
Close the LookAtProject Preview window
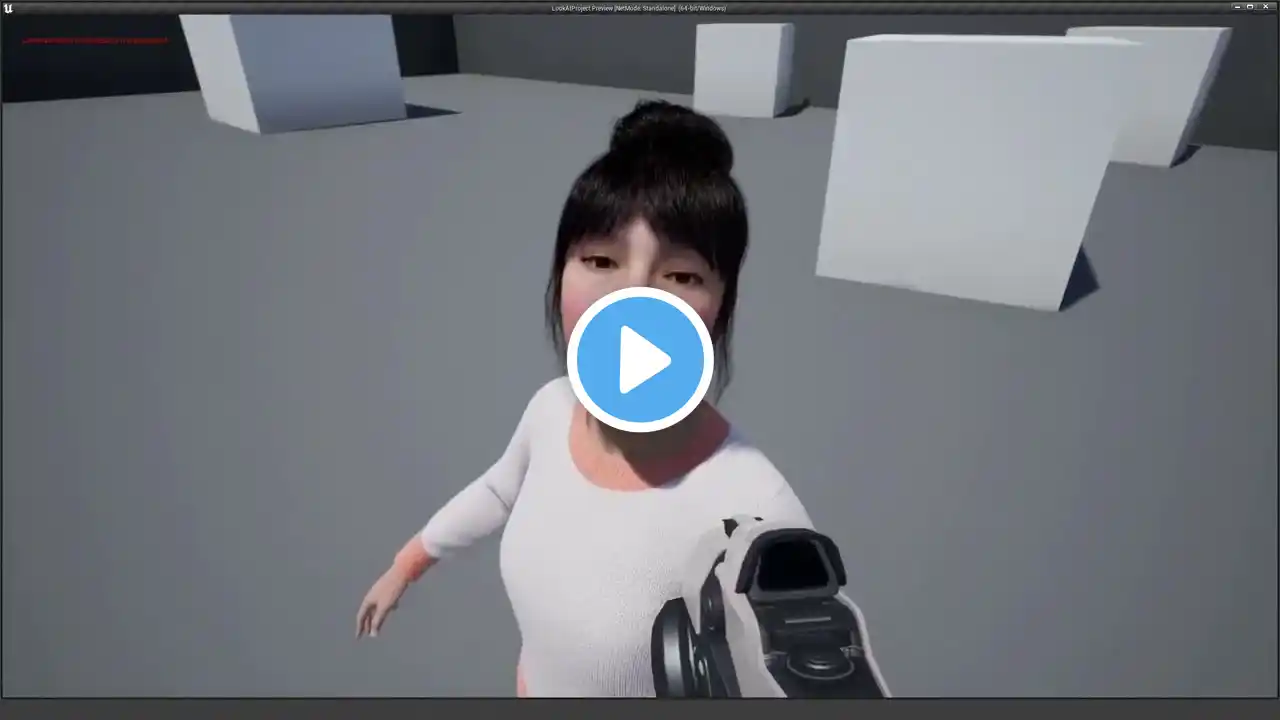pyautogui.click(x=1266, y=7)
